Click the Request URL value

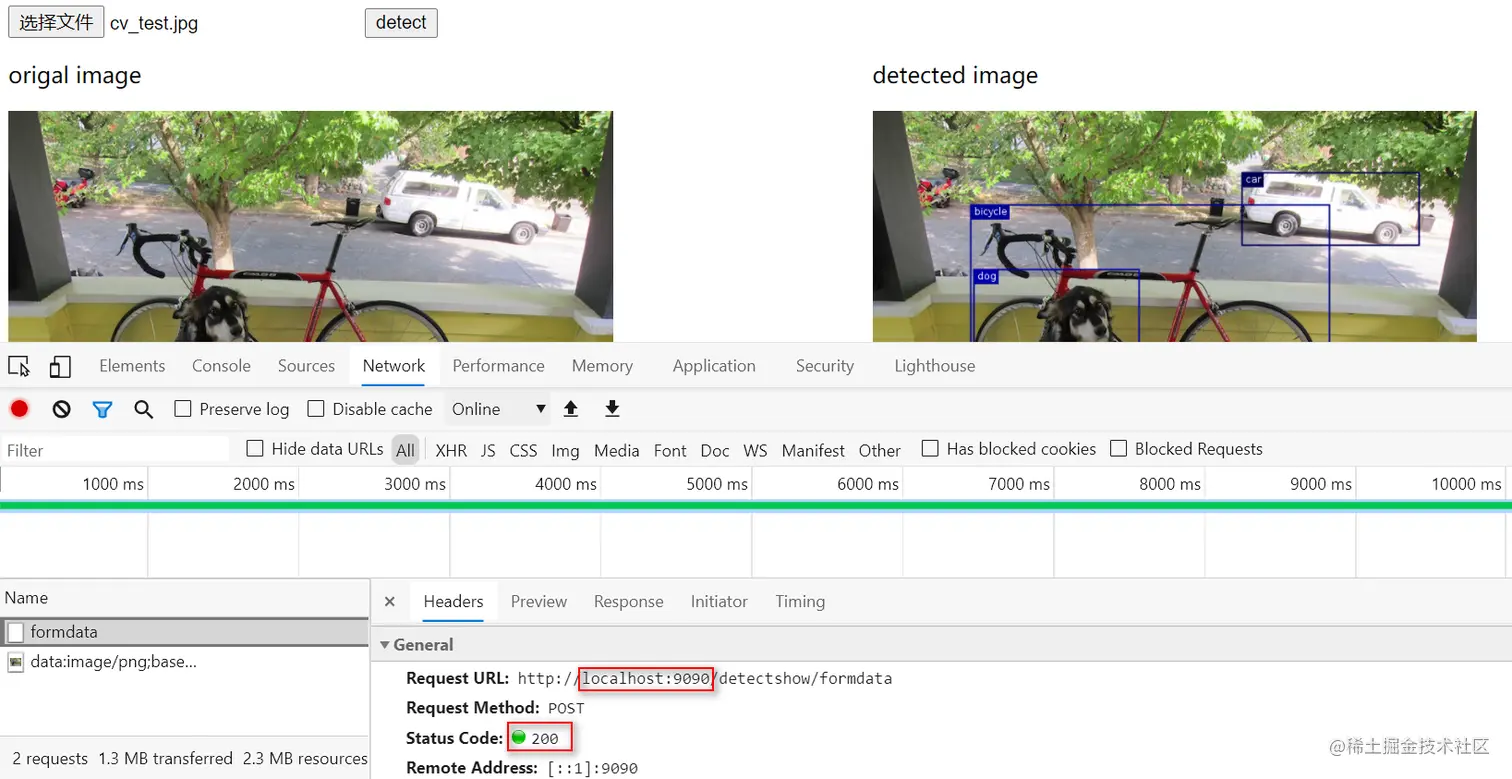[705, 679]
